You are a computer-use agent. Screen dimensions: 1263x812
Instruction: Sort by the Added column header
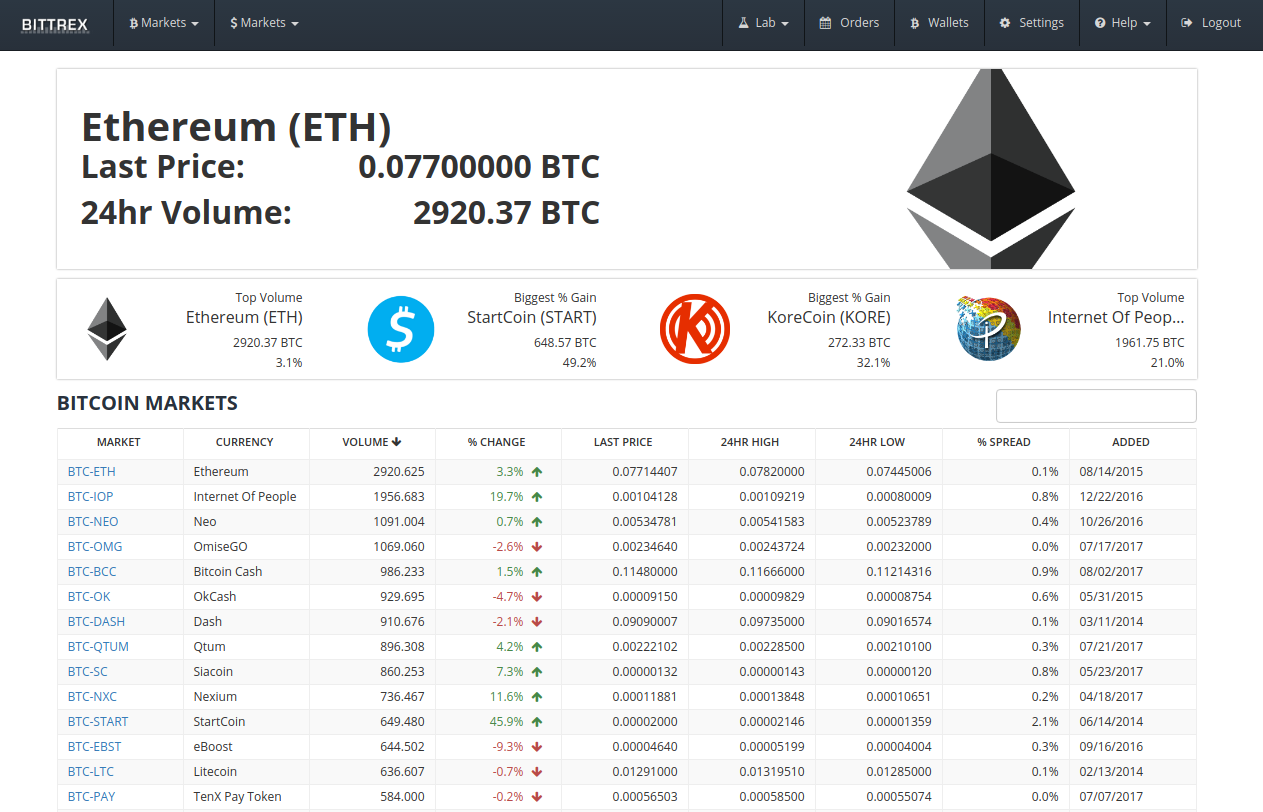tap(1131, 442)
